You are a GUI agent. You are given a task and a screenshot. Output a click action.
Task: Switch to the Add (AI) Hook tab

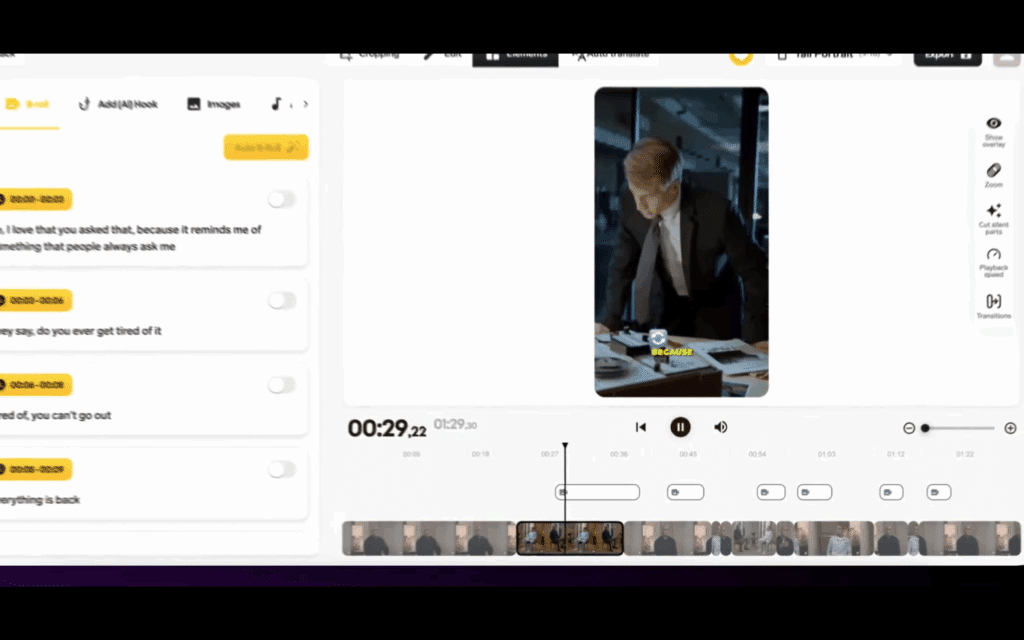(118, 104)
